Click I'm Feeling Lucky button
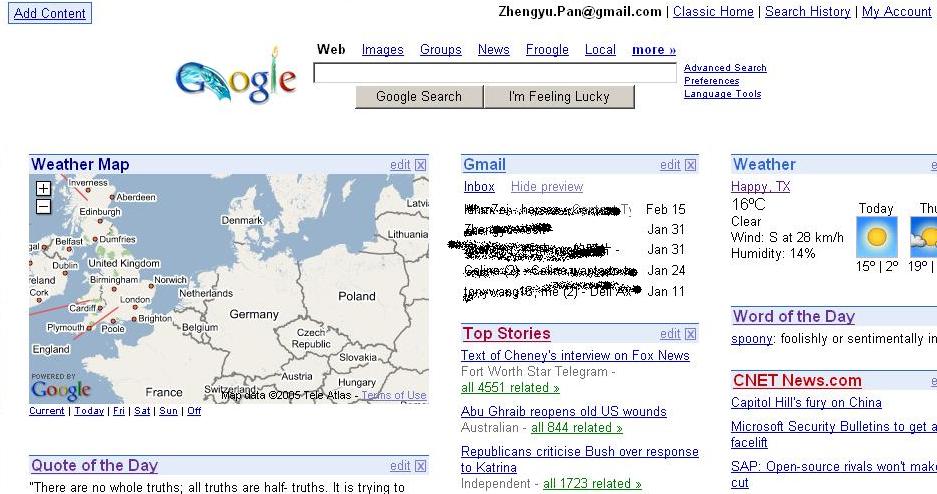Viewport: 937px width, 494px height. (559, 97)
